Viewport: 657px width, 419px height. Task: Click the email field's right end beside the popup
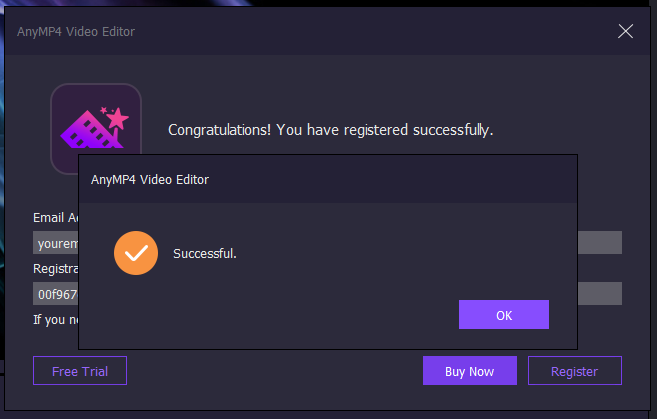[600, 243]
